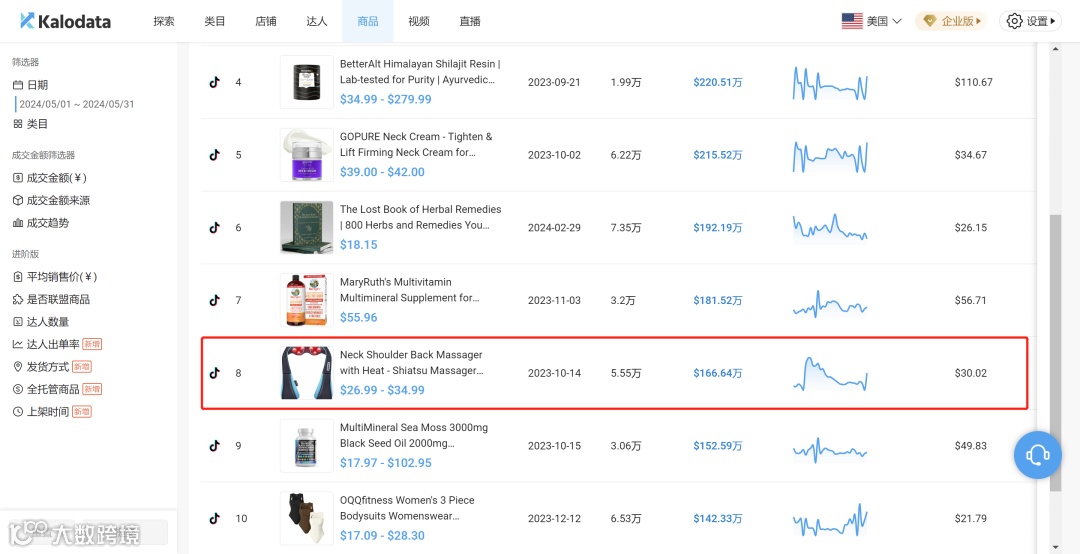Select the 平均销售价(¥) filter
The height and width of the screenshot is (554, 1080).
(x=55, y=277)
